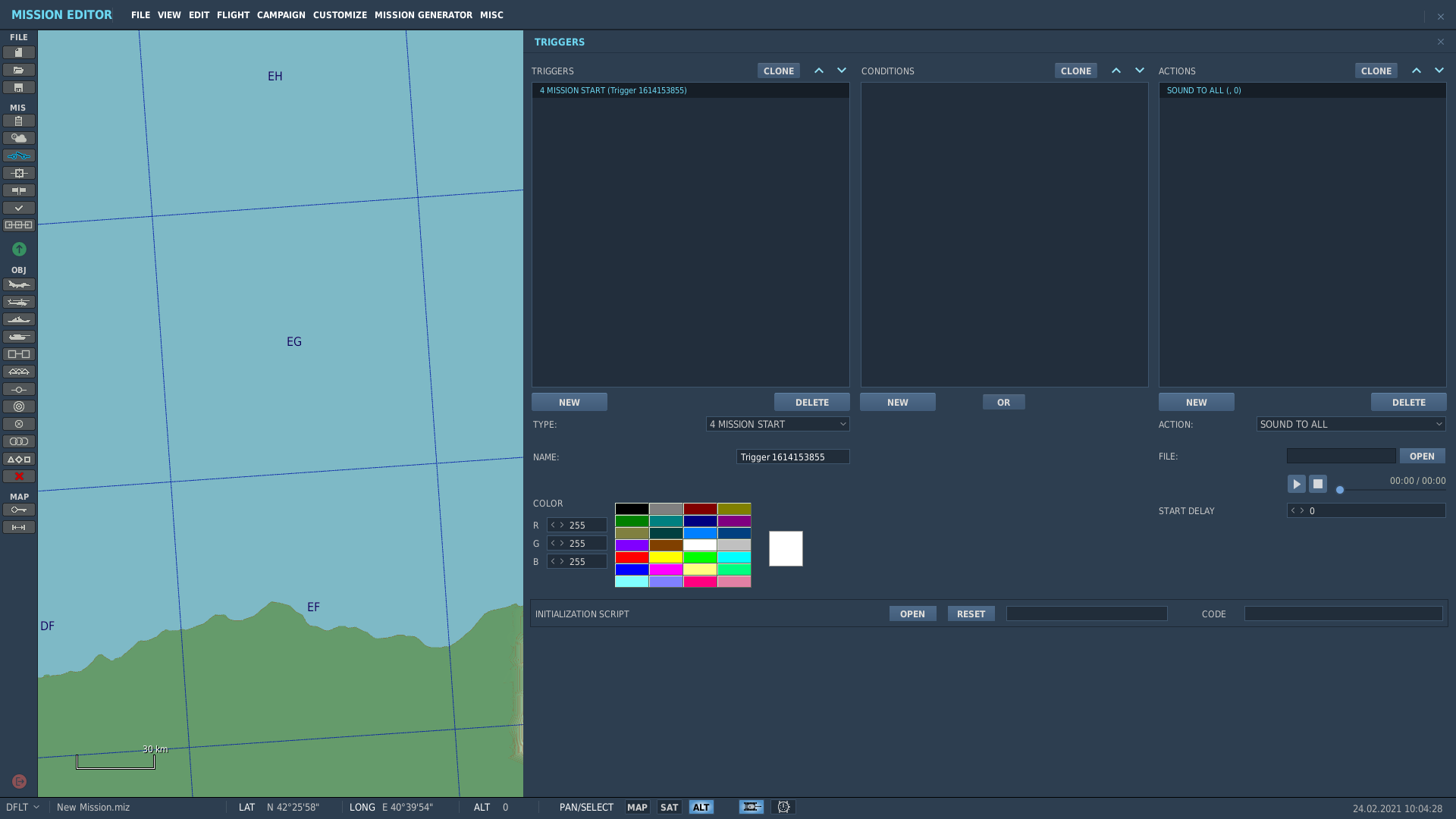This screenshot has height=819, width=1456.
Task: Click RESET for the initialization script
Action: [971, 613]
